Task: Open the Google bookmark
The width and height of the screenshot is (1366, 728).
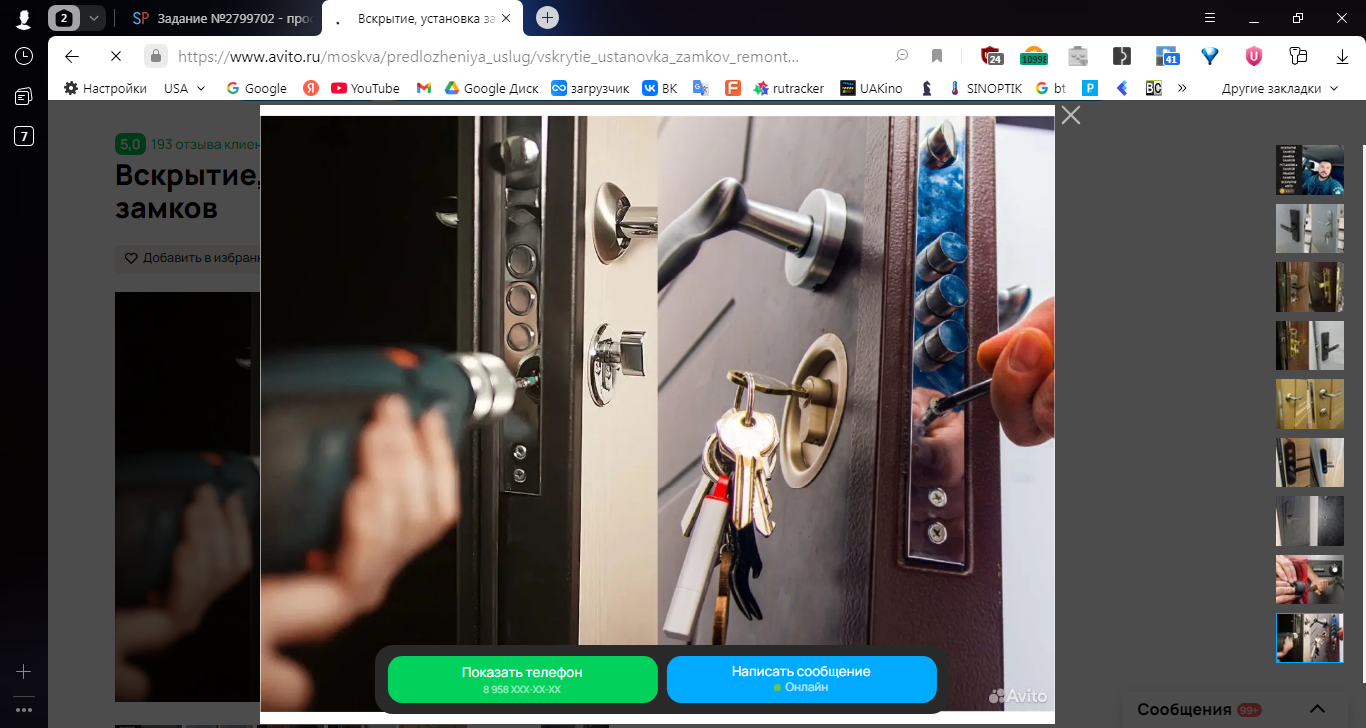Action: coord(257,88)
